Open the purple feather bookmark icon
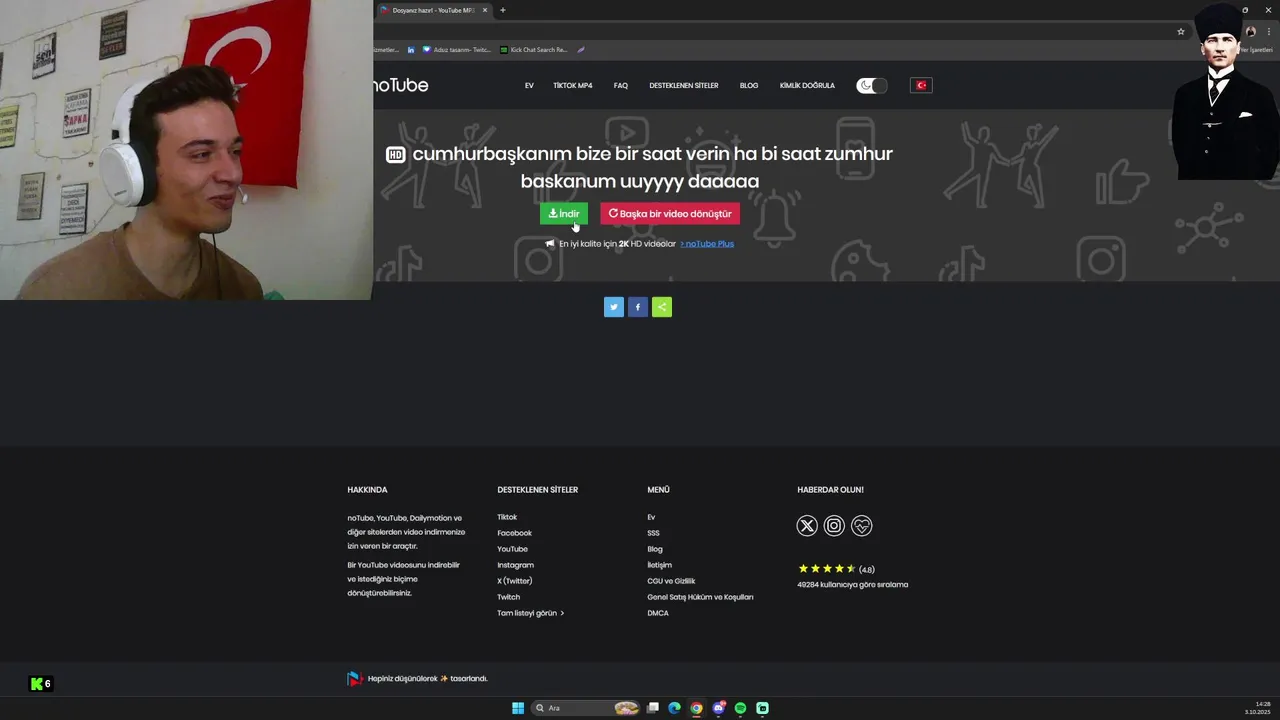 pyautogui.click(x=581, y=49)
